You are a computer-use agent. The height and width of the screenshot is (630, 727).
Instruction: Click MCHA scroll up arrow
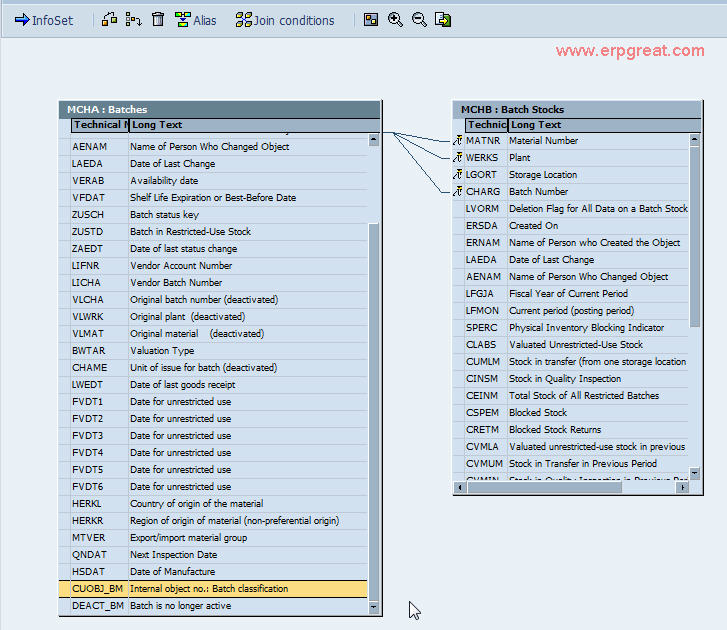374,140
